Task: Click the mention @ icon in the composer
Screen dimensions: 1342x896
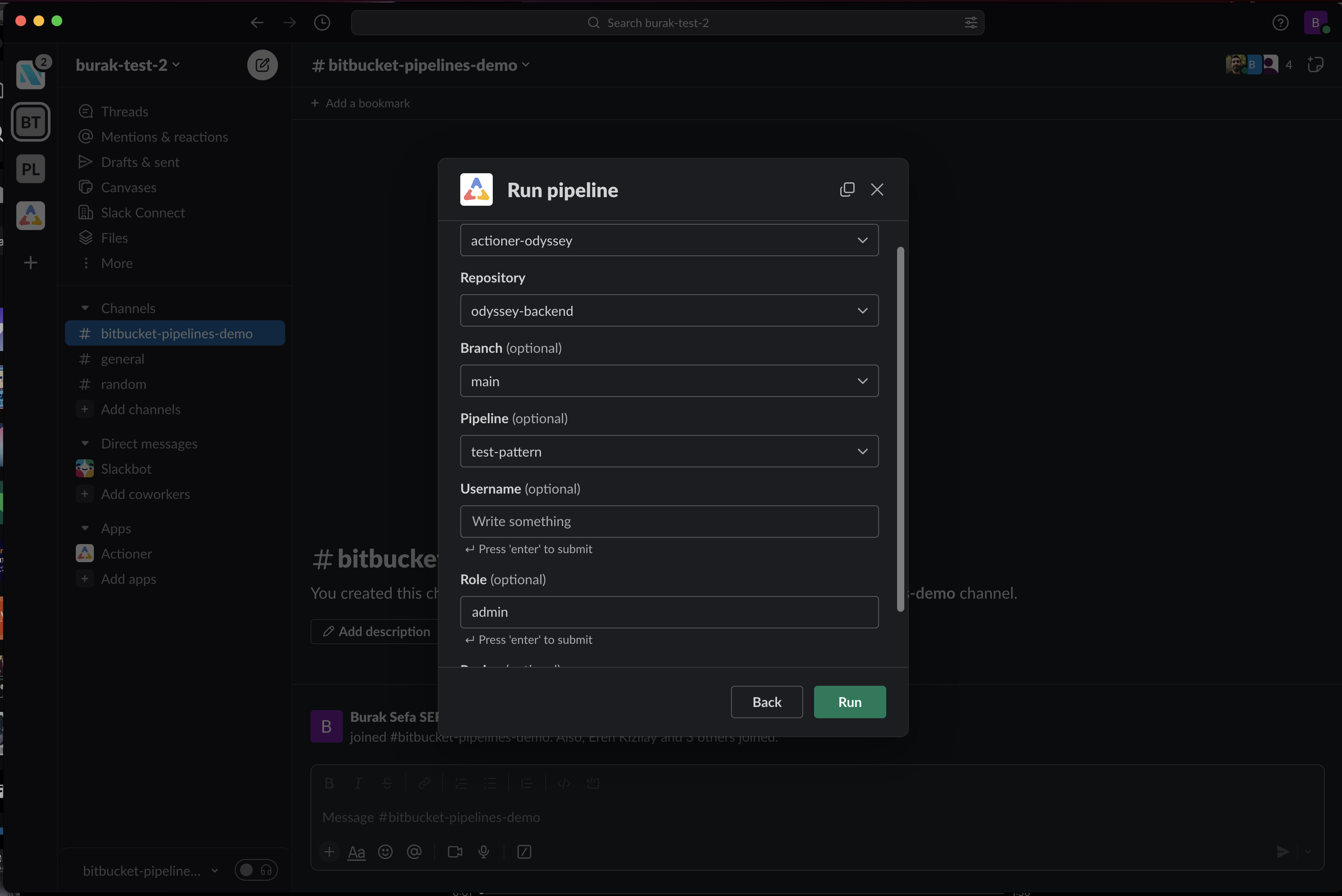Action: 414,852
